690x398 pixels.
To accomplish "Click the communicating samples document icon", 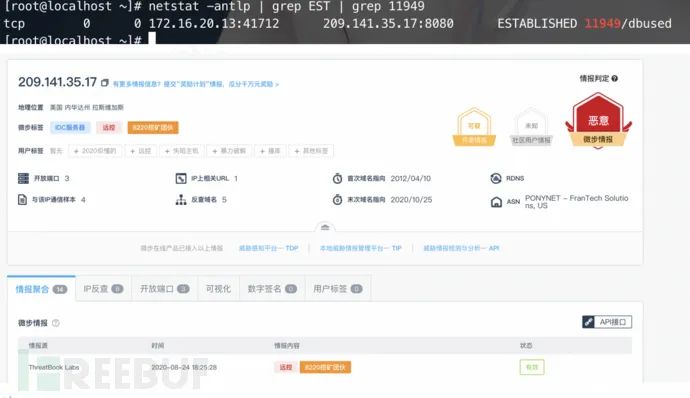I will (22, 199).
